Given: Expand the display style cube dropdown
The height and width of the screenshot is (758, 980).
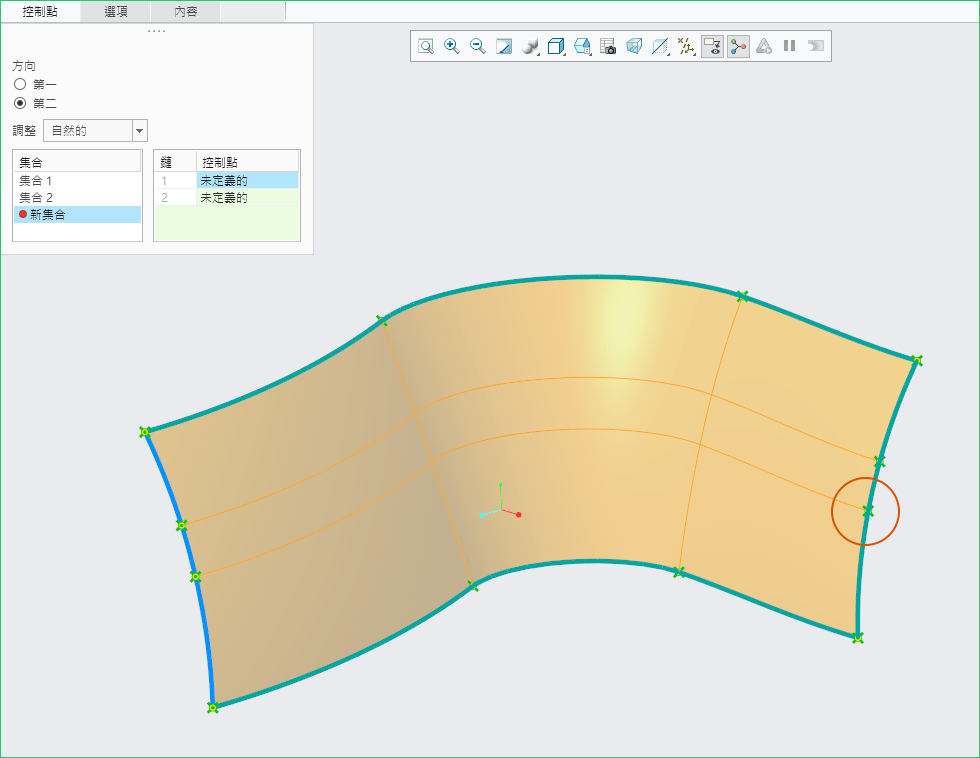Looking at the screenshot, I should 557,46.
